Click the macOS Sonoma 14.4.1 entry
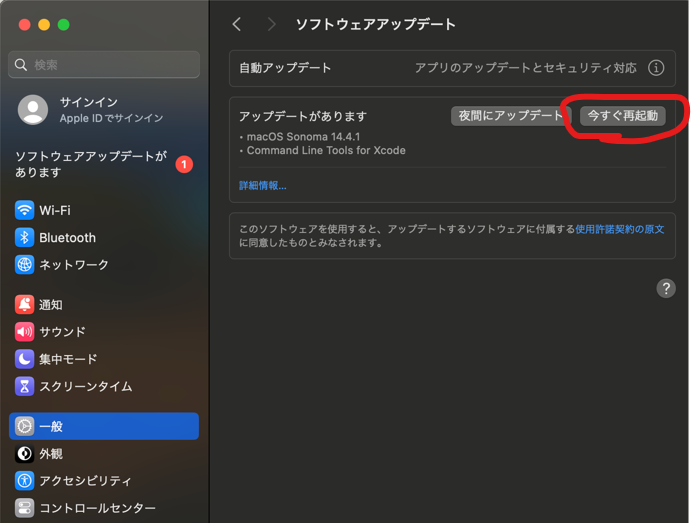Screen dimensions: 691x523 tap(303, 137)
